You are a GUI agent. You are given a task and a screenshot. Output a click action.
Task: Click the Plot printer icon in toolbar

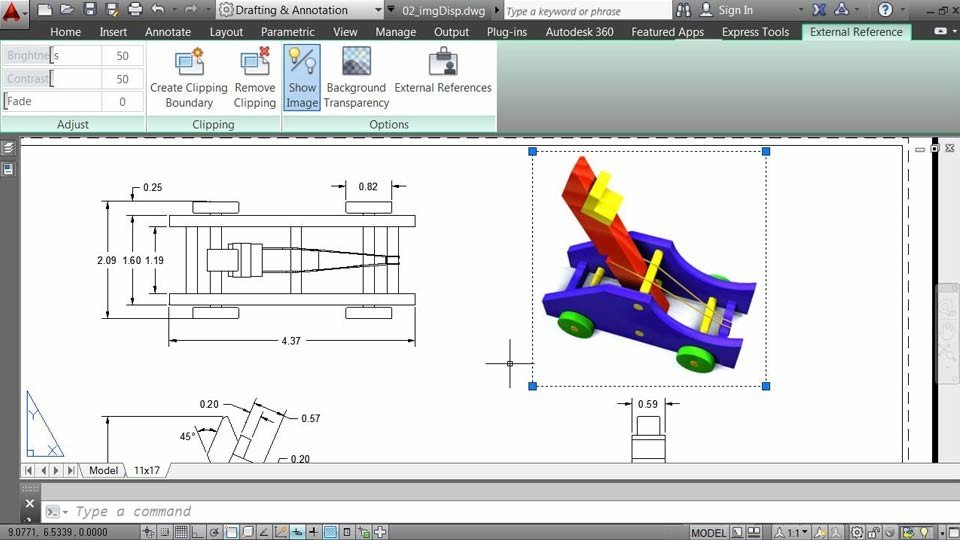(136, 10)
